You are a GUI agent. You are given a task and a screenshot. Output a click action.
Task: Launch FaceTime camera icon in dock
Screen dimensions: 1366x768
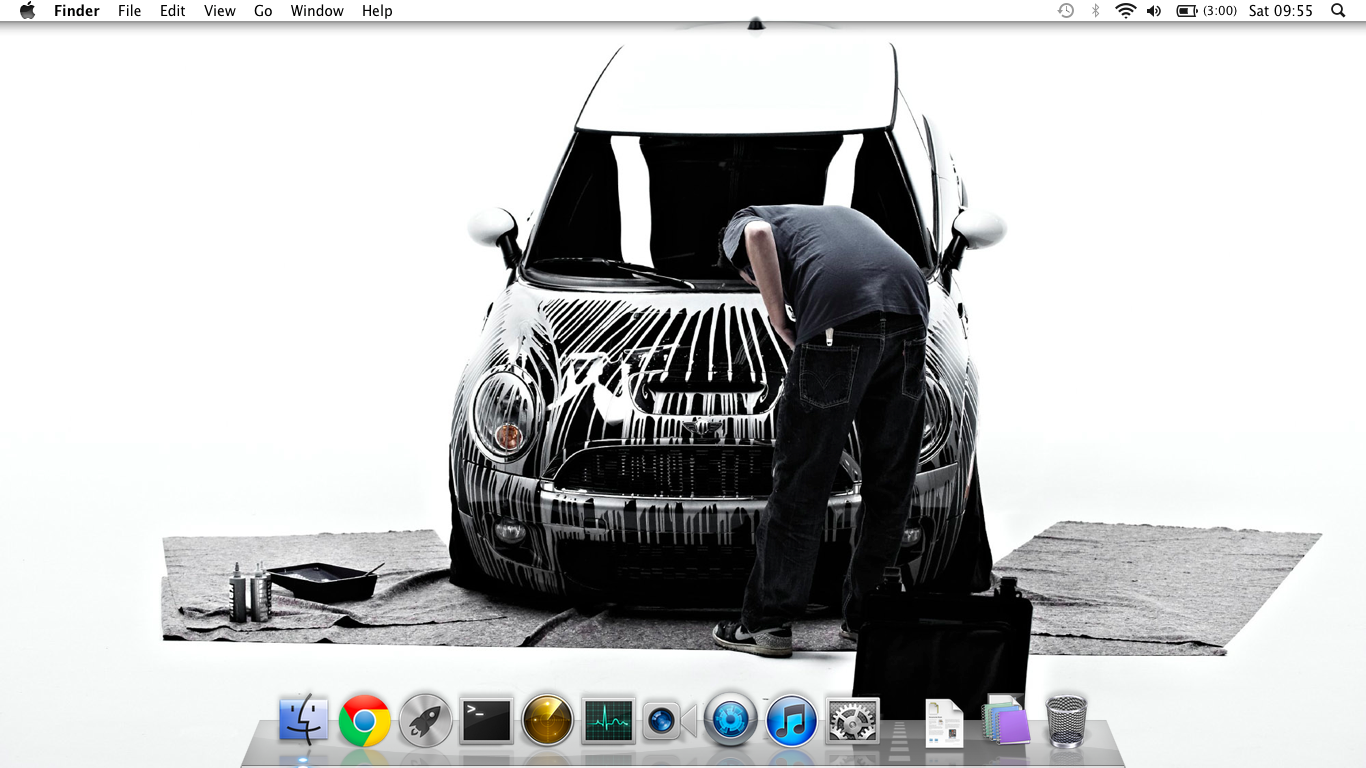669,721
